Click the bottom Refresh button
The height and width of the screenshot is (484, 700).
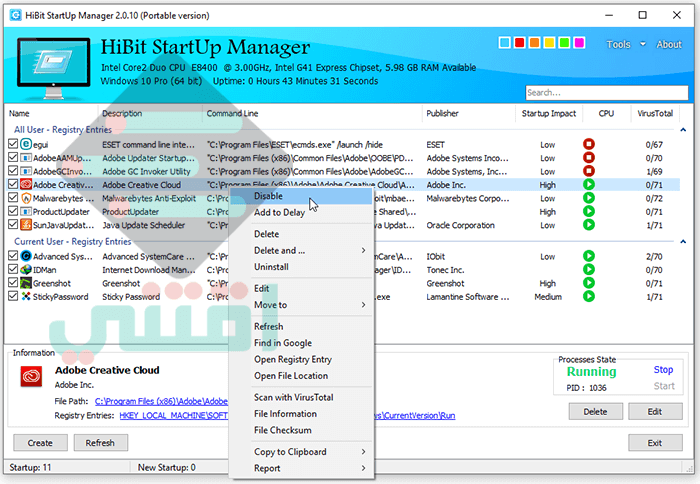point(100,443)
